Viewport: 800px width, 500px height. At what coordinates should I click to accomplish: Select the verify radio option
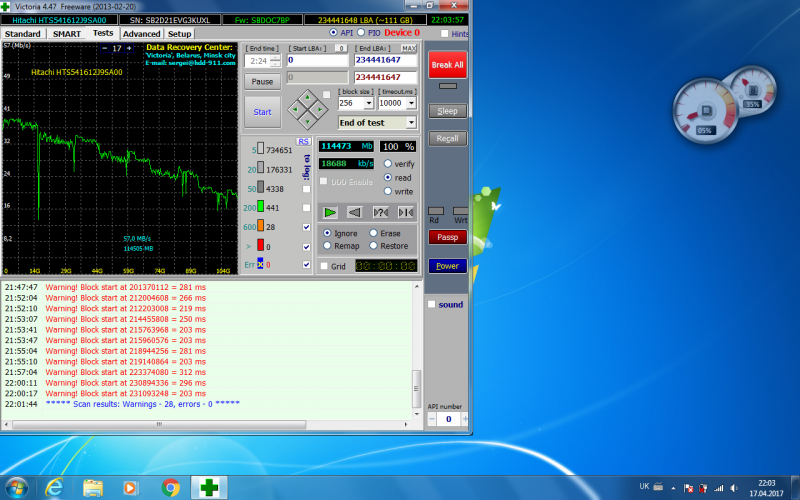(x=388, y=163)
